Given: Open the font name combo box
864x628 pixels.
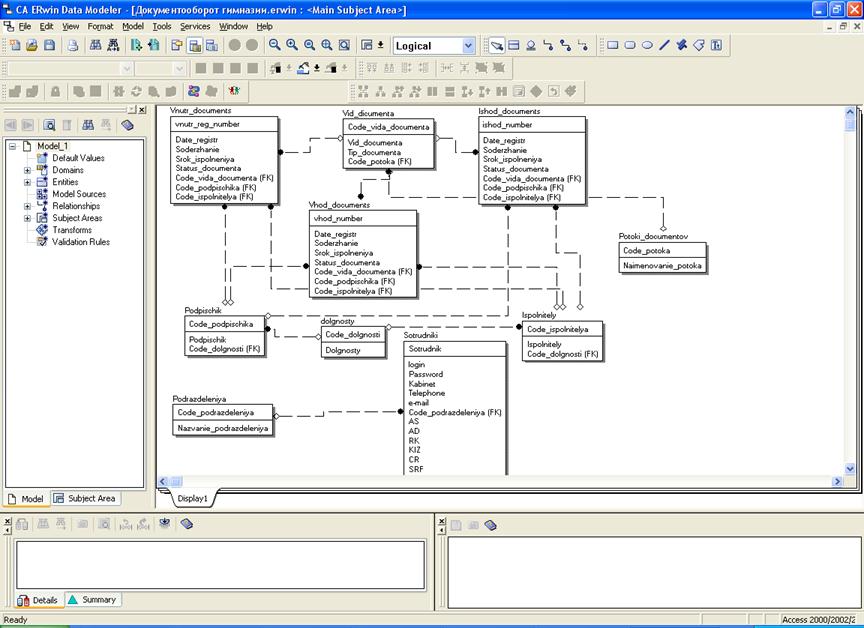Looking at the screenshot, I should 70,68.
